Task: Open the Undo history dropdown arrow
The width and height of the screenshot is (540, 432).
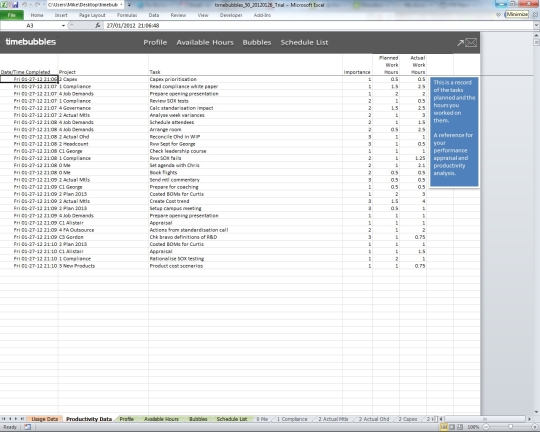Action: (x=30, y=5)
